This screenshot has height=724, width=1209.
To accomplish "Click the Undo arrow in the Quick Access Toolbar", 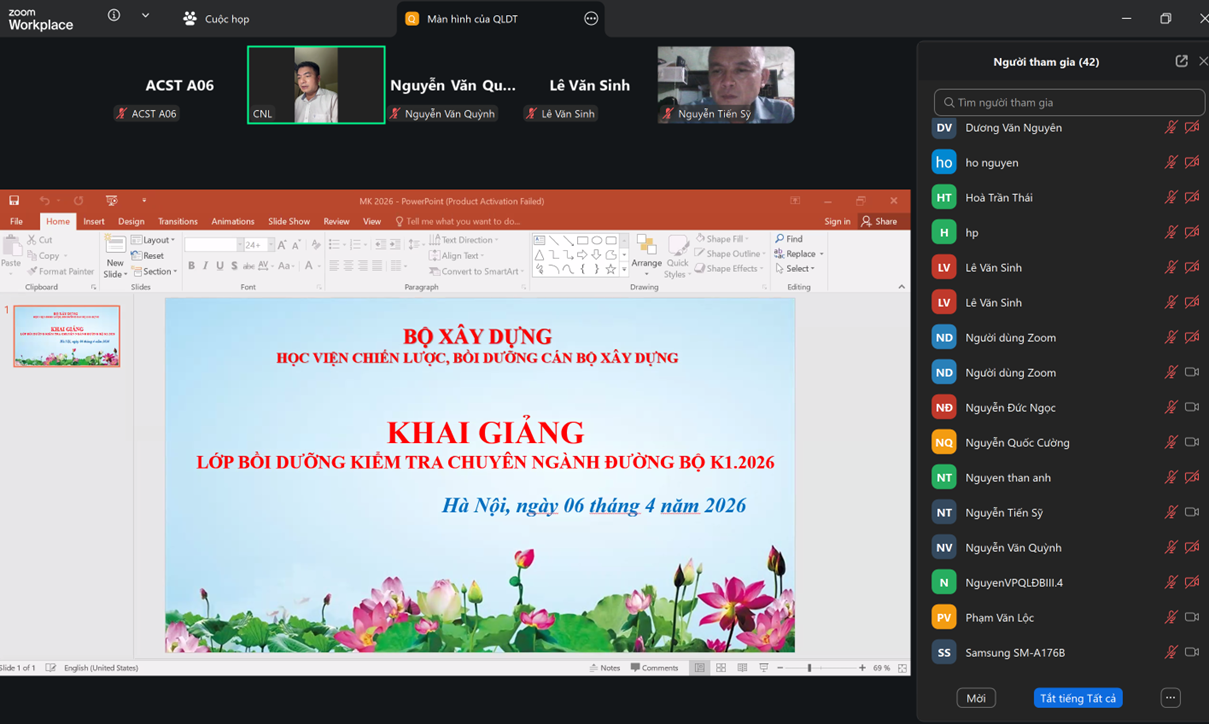I will (44, 201).
